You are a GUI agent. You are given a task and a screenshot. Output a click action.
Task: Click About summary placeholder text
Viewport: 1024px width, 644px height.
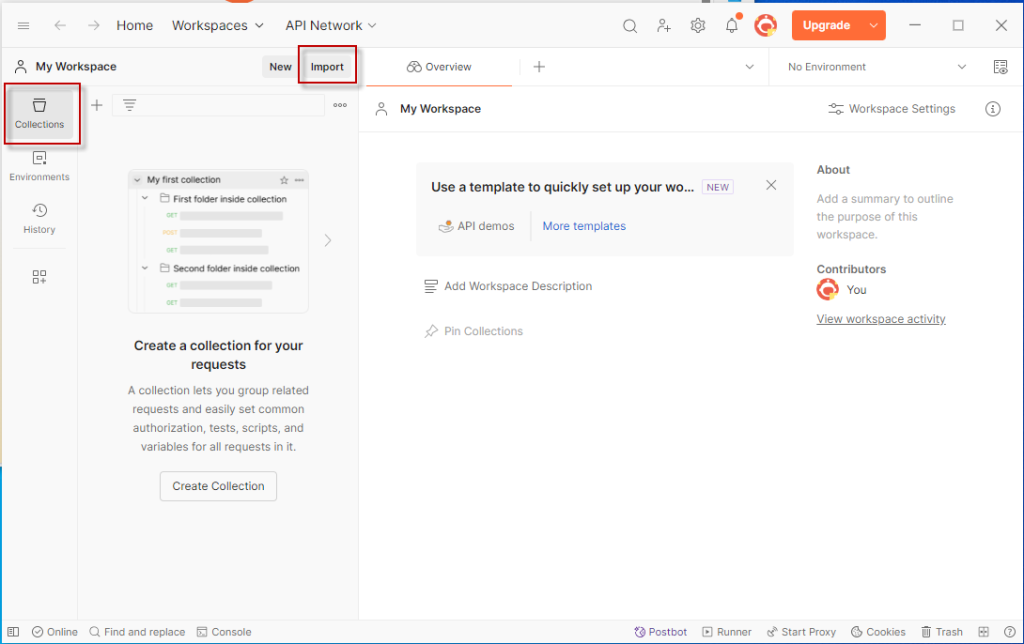click(x=885, y=216)
